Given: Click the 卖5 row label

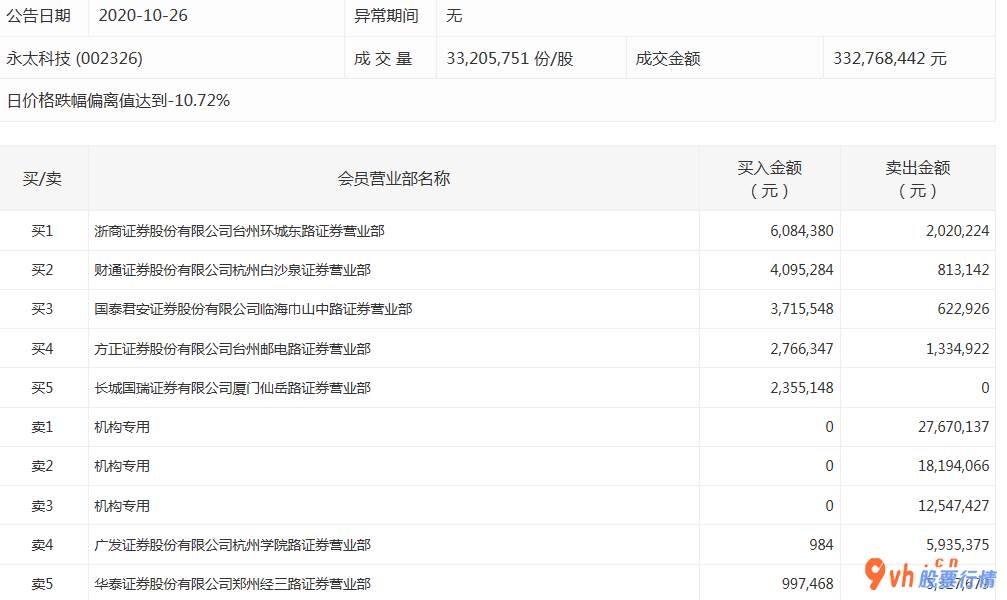Looking at the screenshot, I should point(42,585).
